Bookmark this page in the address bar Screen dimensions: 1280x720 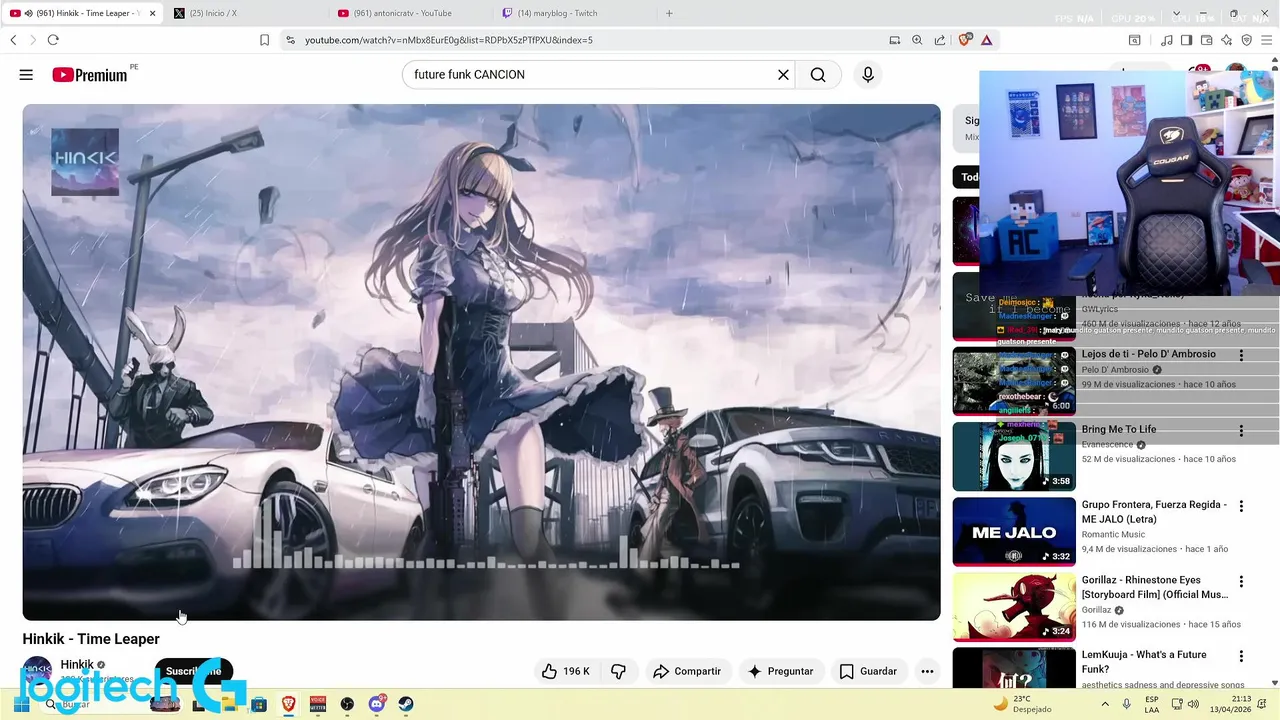click(264, 40)
